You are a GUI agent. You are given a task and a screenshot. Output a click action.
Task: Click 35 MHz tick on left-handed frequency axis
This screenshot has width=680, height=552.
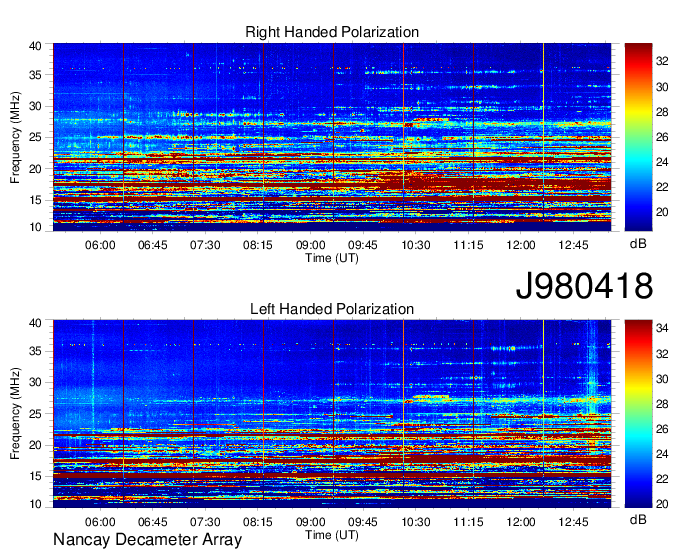[x=35, y=351]
